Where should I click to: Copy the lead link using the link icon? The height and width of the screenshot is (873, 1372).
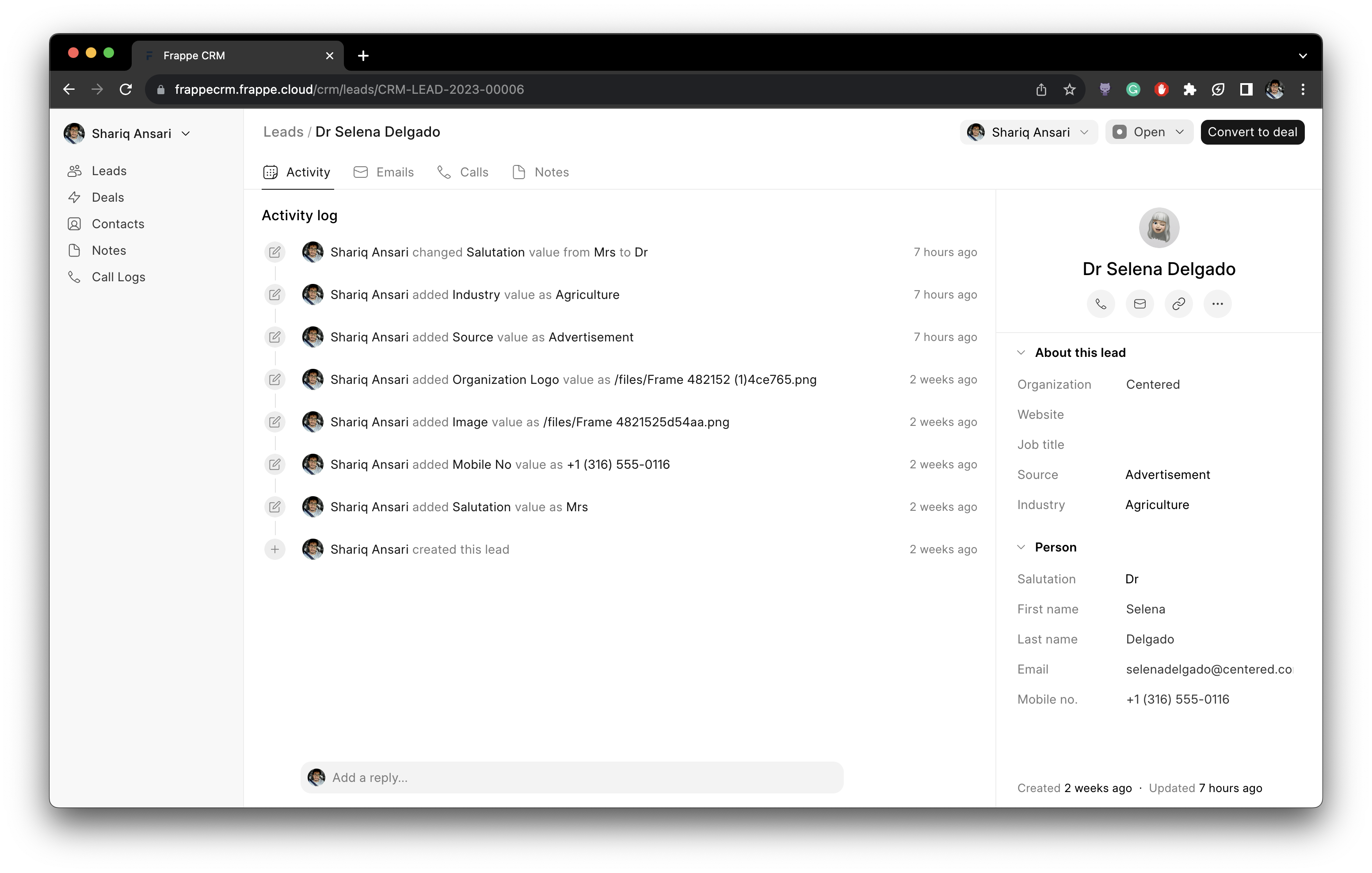coord(1179,304)
